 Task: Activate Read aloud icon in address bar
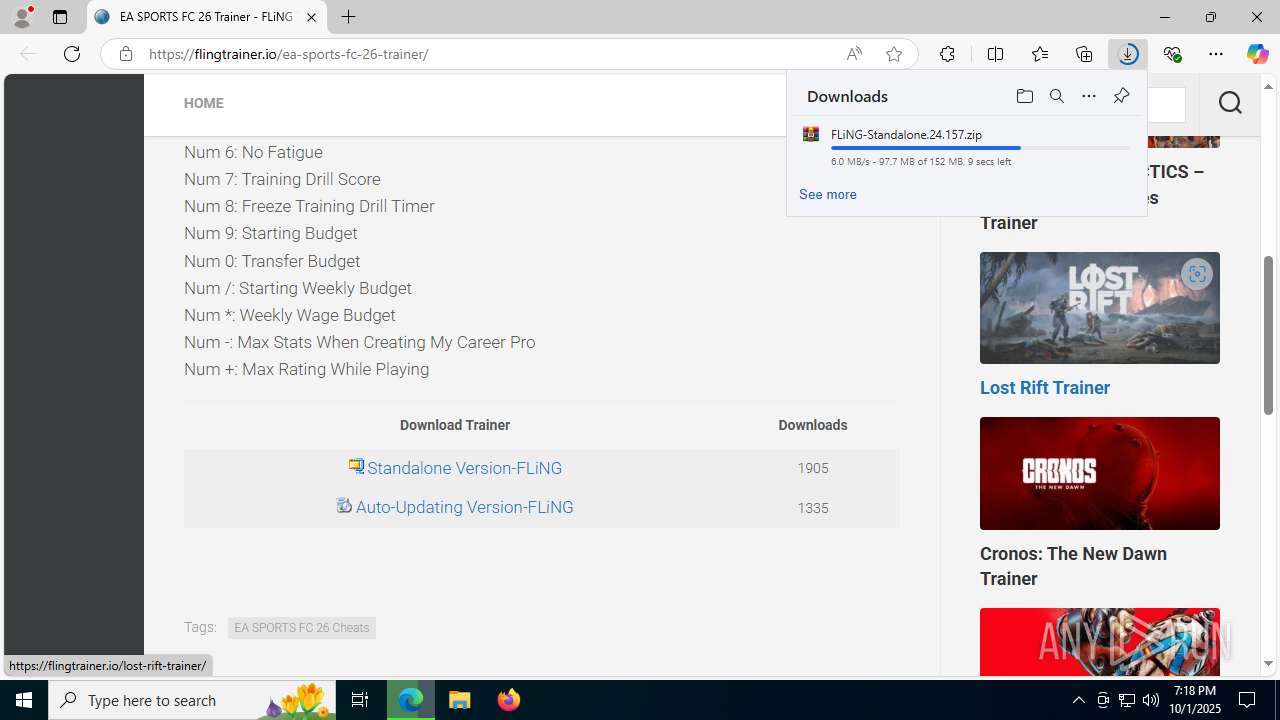[x=854, y=54]
